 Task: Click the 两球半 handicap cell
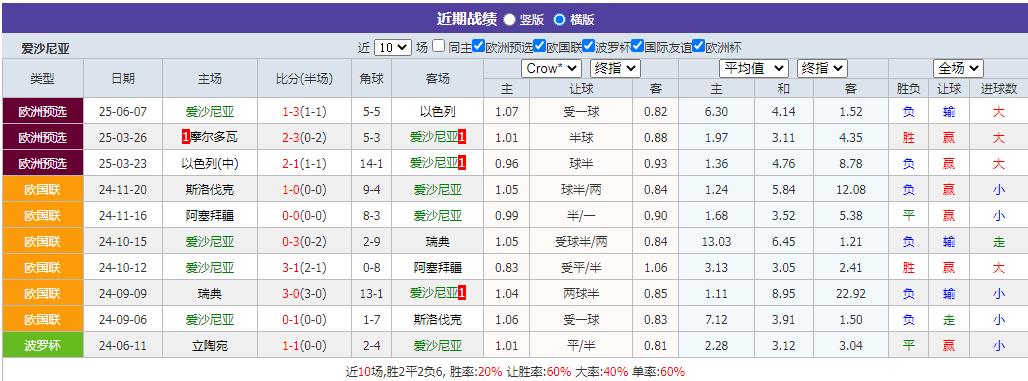click(581, 294)
